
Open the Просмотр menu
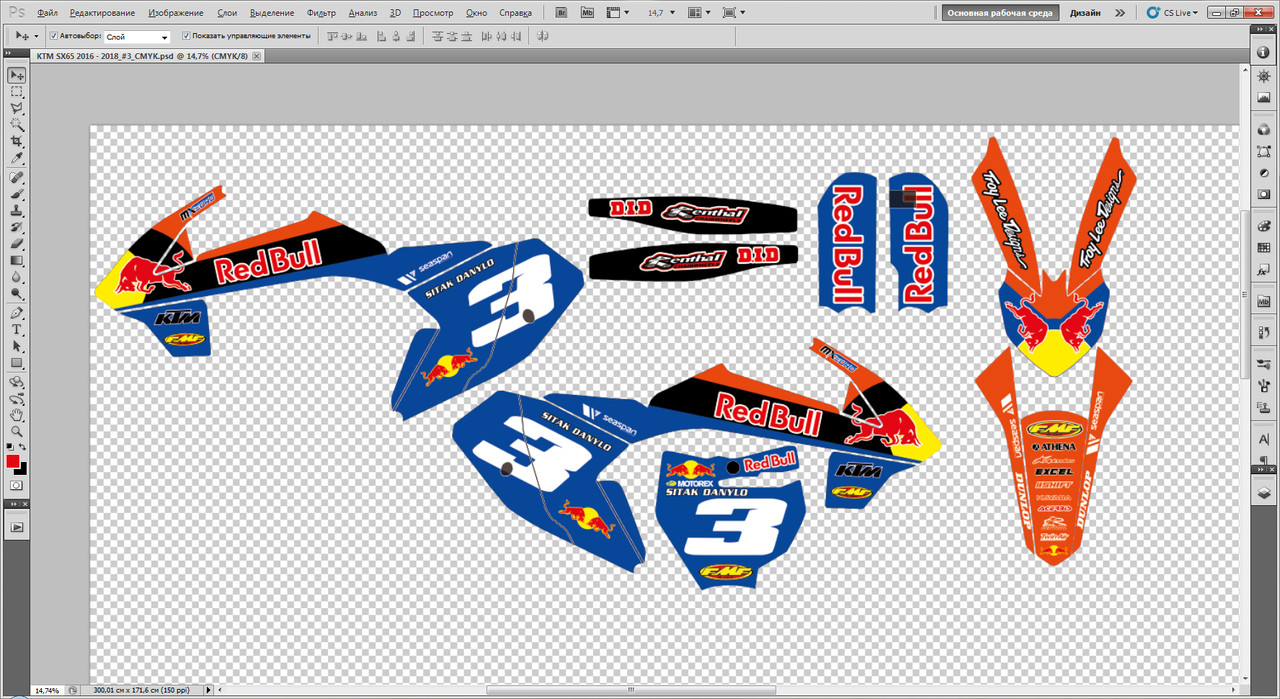pyautogui.click(x=433, y=13)
